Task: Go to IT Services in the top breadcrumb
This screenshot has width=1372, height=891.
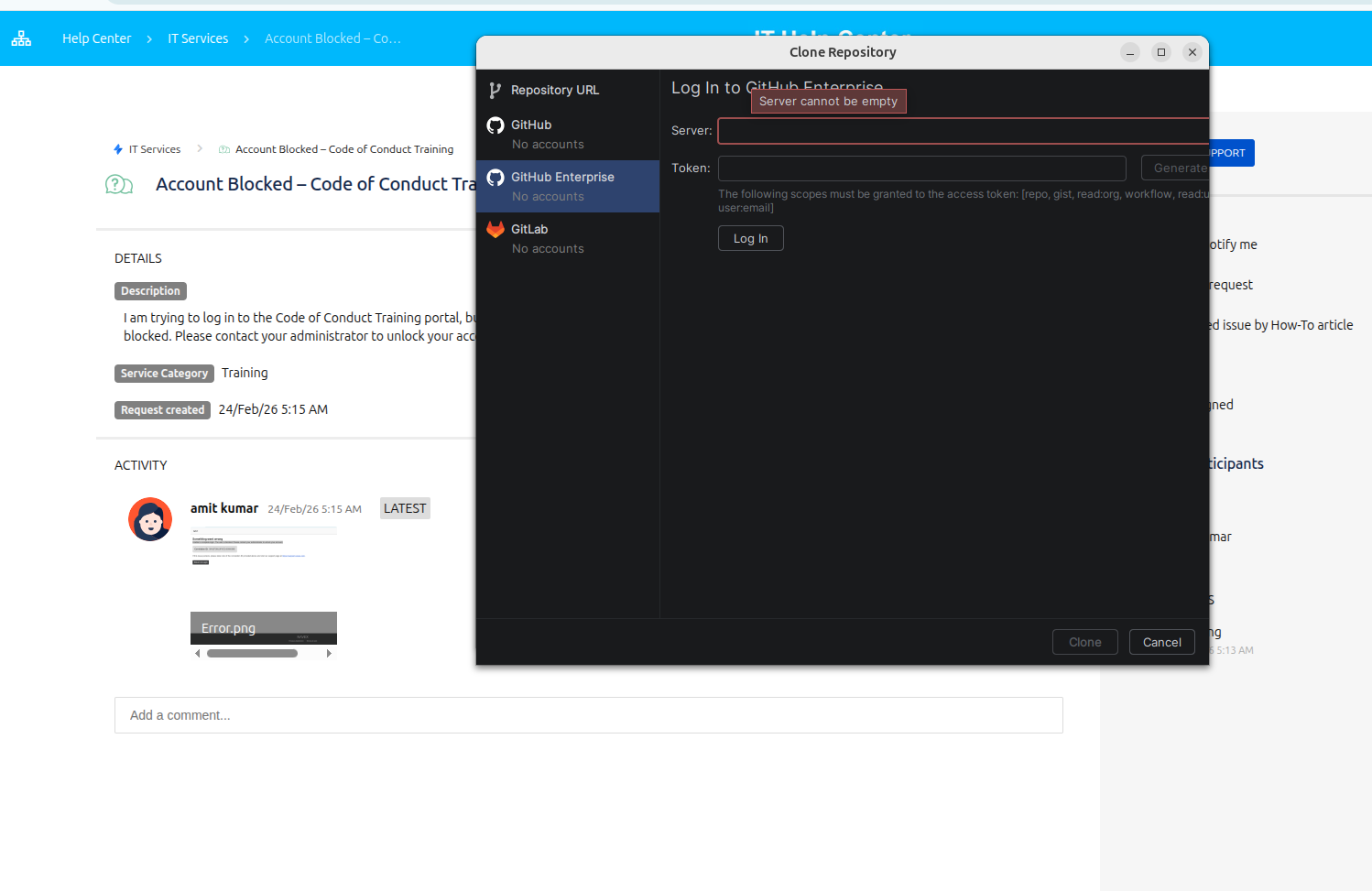Action: click(x=198, y=38)
